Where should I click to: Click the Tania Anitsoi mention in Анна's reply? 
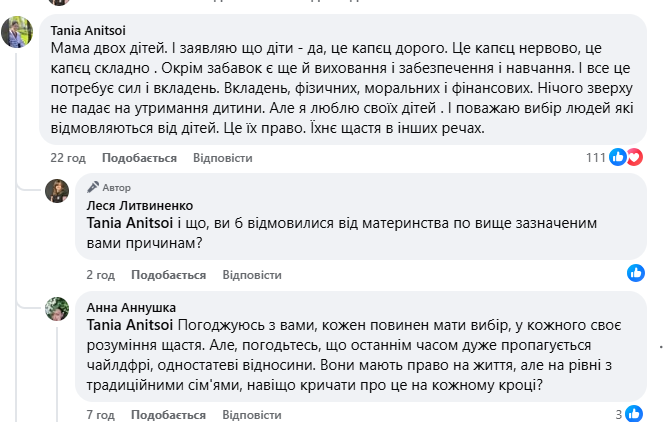(132, 324)
